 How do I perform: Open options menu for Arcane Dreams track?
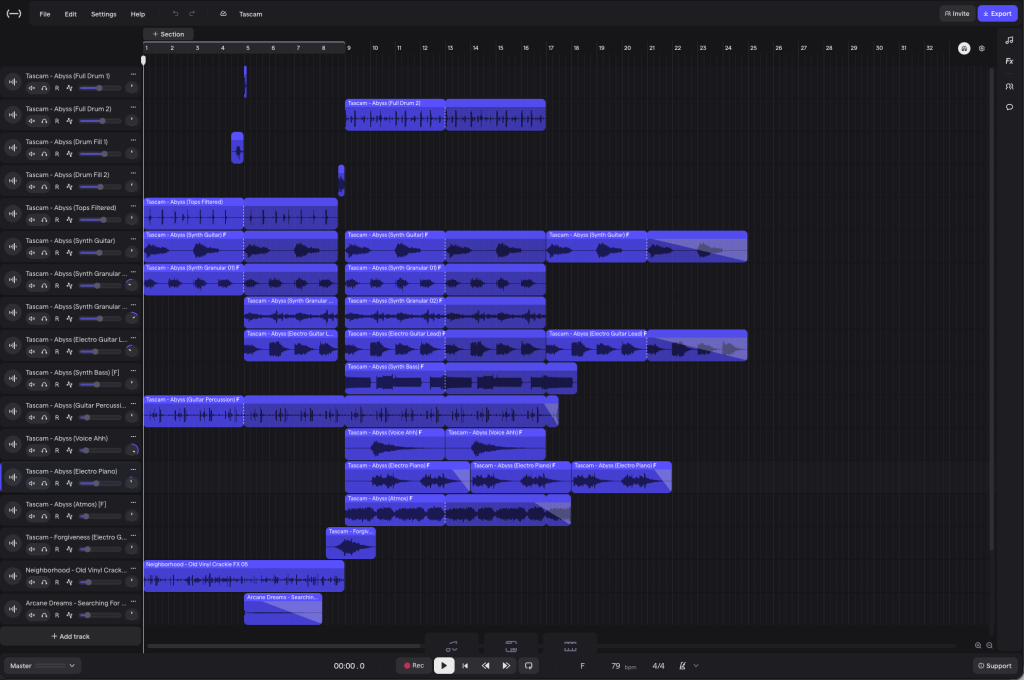tap(133, 601)
